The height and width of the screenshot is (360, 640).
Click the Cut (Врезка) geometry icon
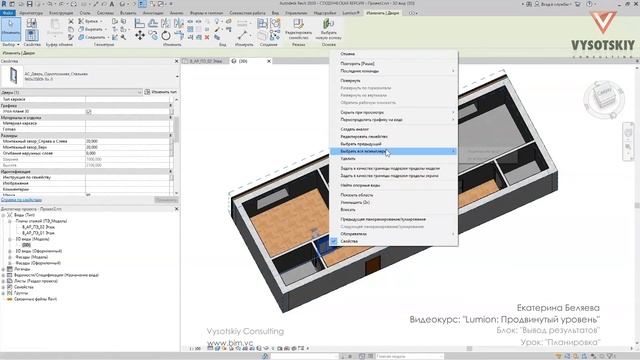81,21
